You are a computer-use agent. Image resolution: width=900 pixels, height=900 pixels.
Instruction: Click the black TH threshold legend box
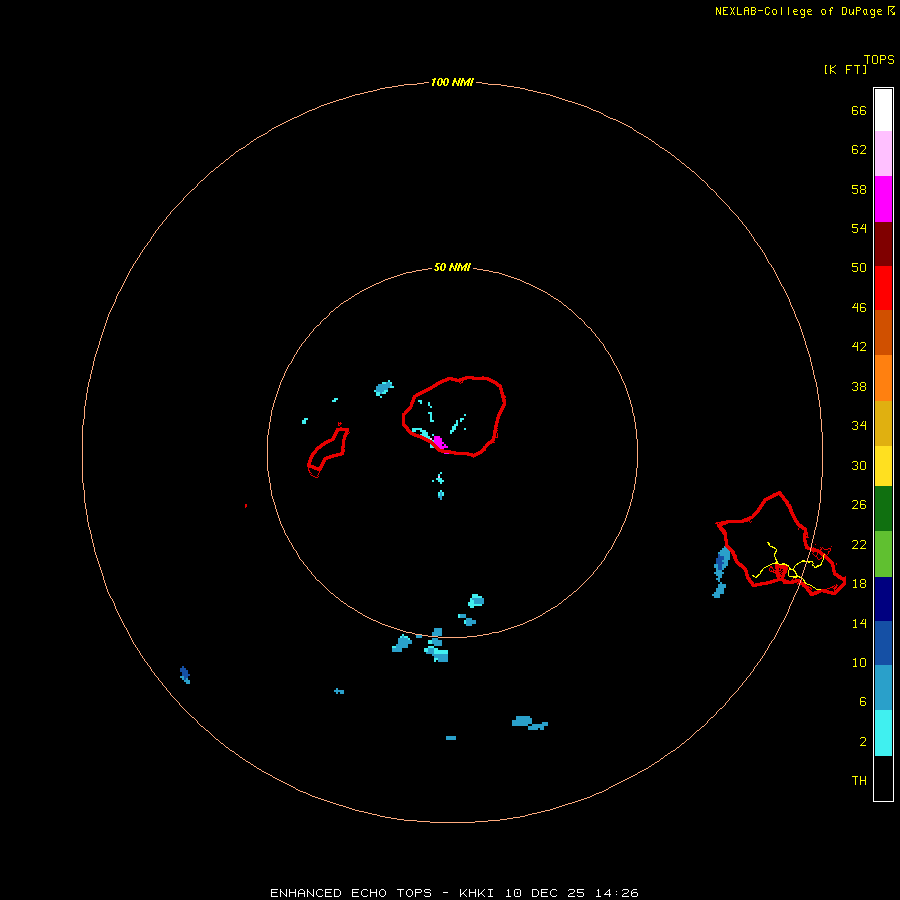[883, 778]
